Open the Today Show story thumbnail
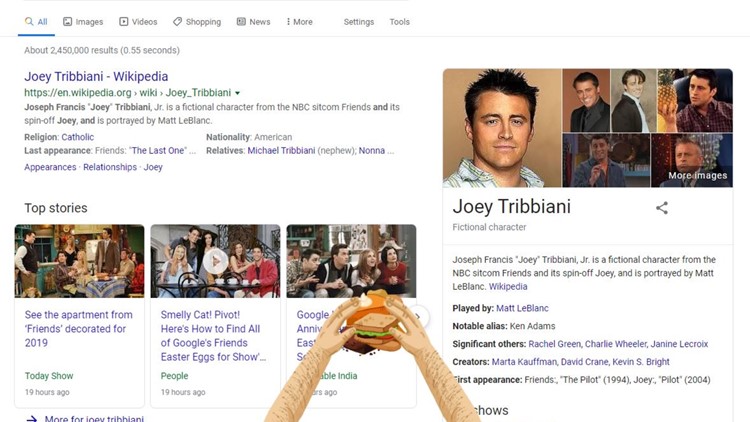Screen dimensions: 750x422 click(79, 261)
